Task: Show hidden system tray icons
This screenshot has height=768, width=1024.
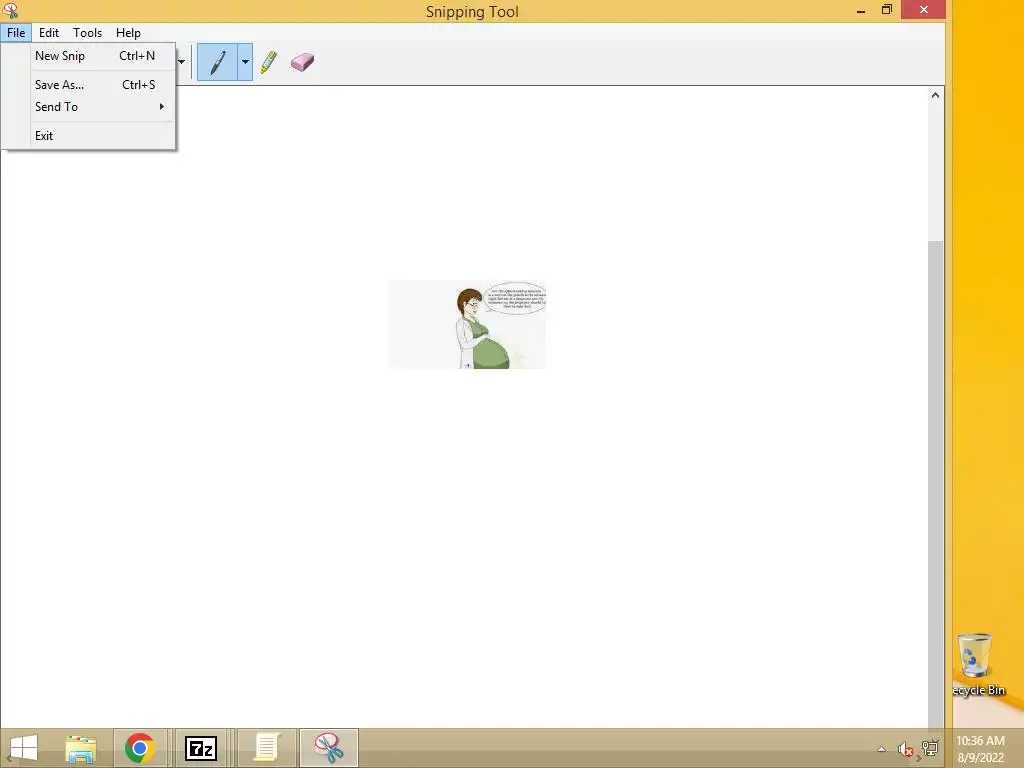Action: [x=882, y=749]
